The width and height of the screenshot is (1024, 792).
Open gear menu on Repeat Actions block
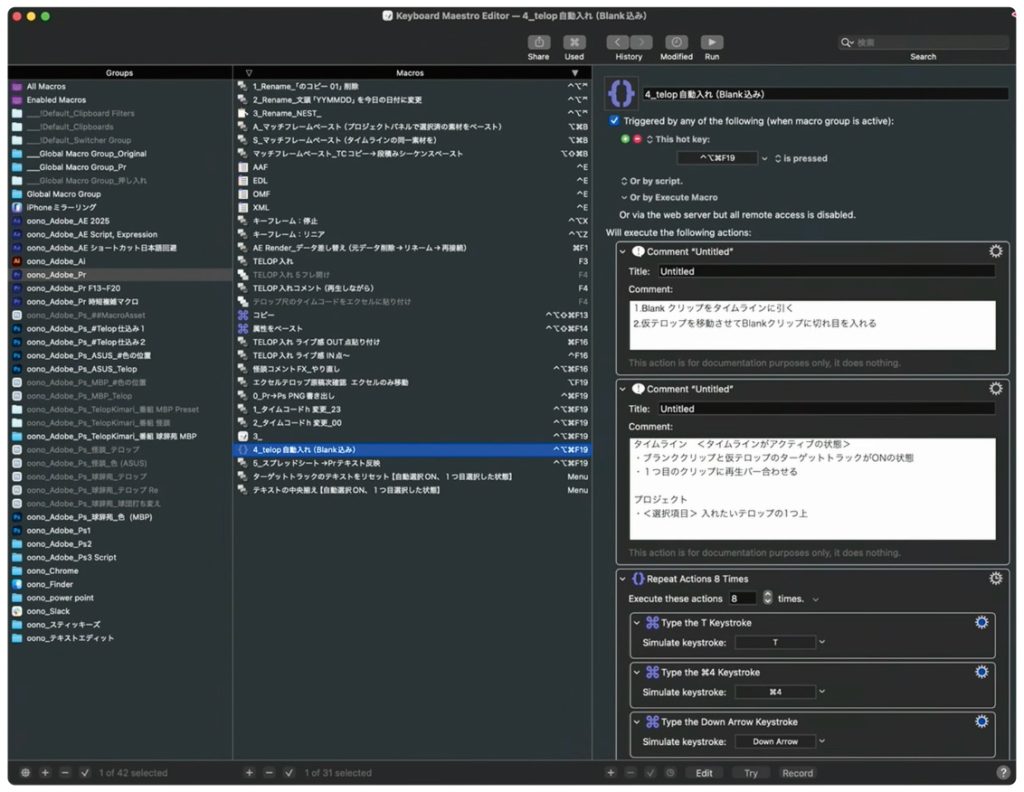click(x=995, y=579)
